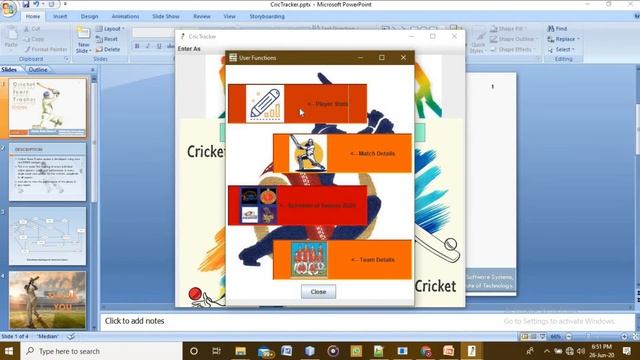Select slide 1 Cricket Team Tracker thumbnail
Image resolution: width=640 pixels, height=360 pixels.
tap(47, 108)
